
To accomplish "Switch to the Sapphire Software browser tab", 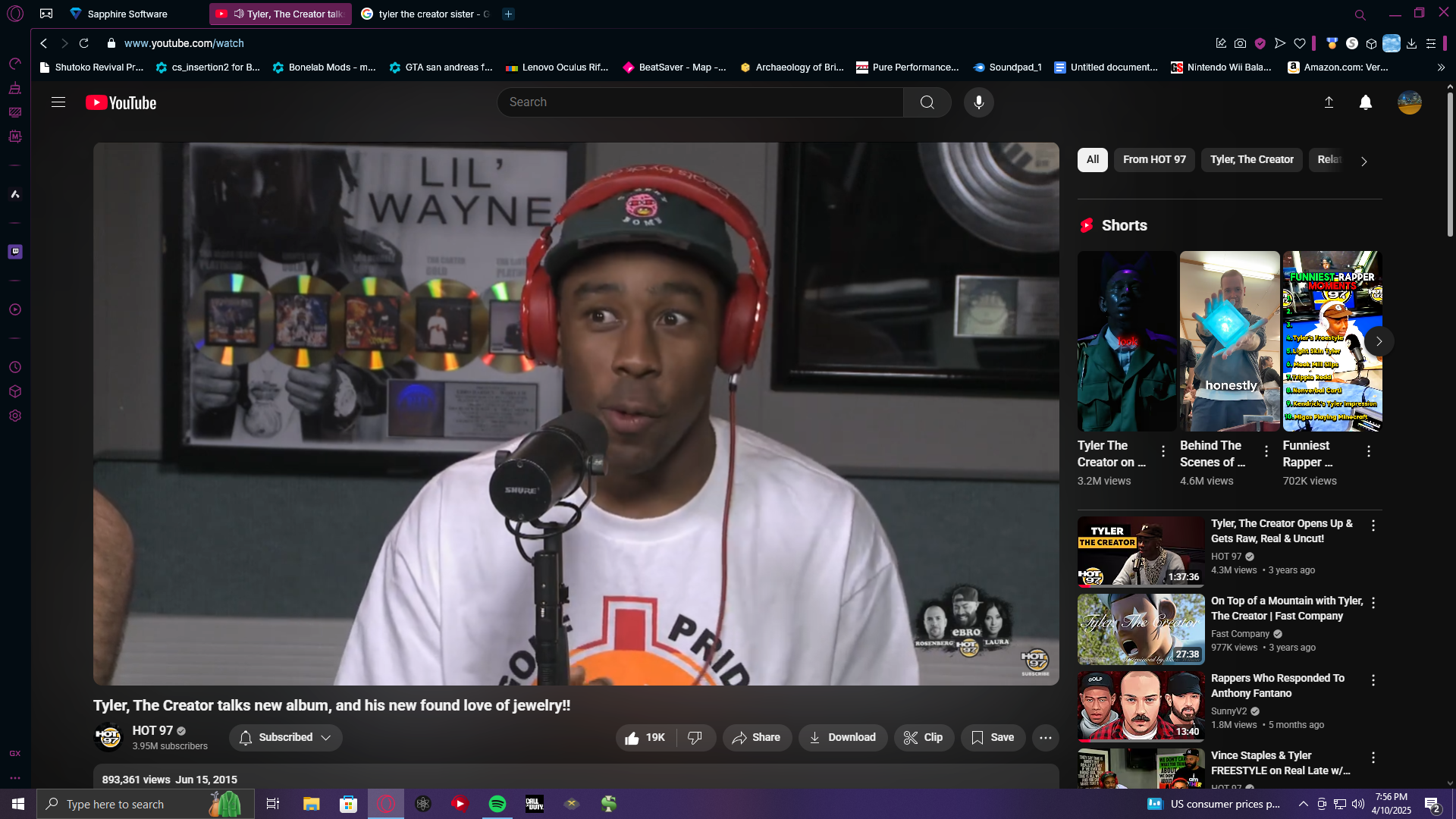I will pos(127,14).
